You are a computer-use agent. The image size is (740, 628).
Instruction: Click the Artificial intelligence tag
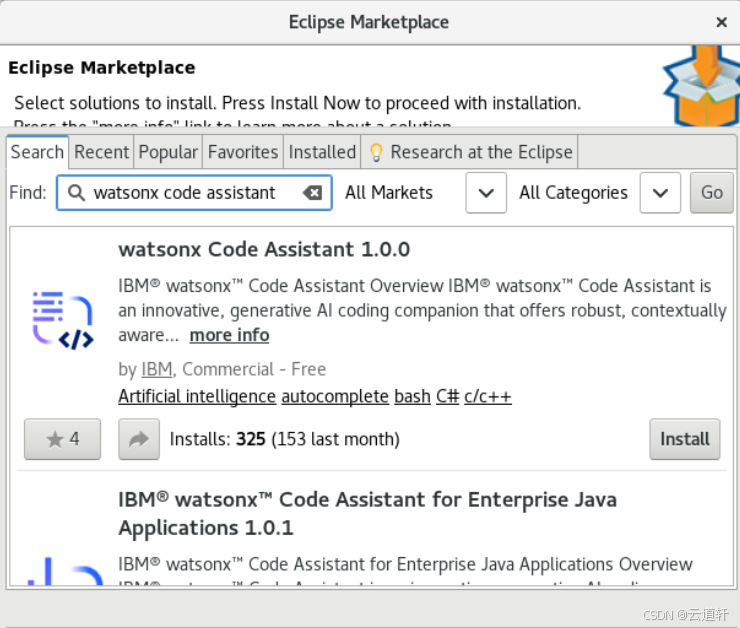[197, 396]
